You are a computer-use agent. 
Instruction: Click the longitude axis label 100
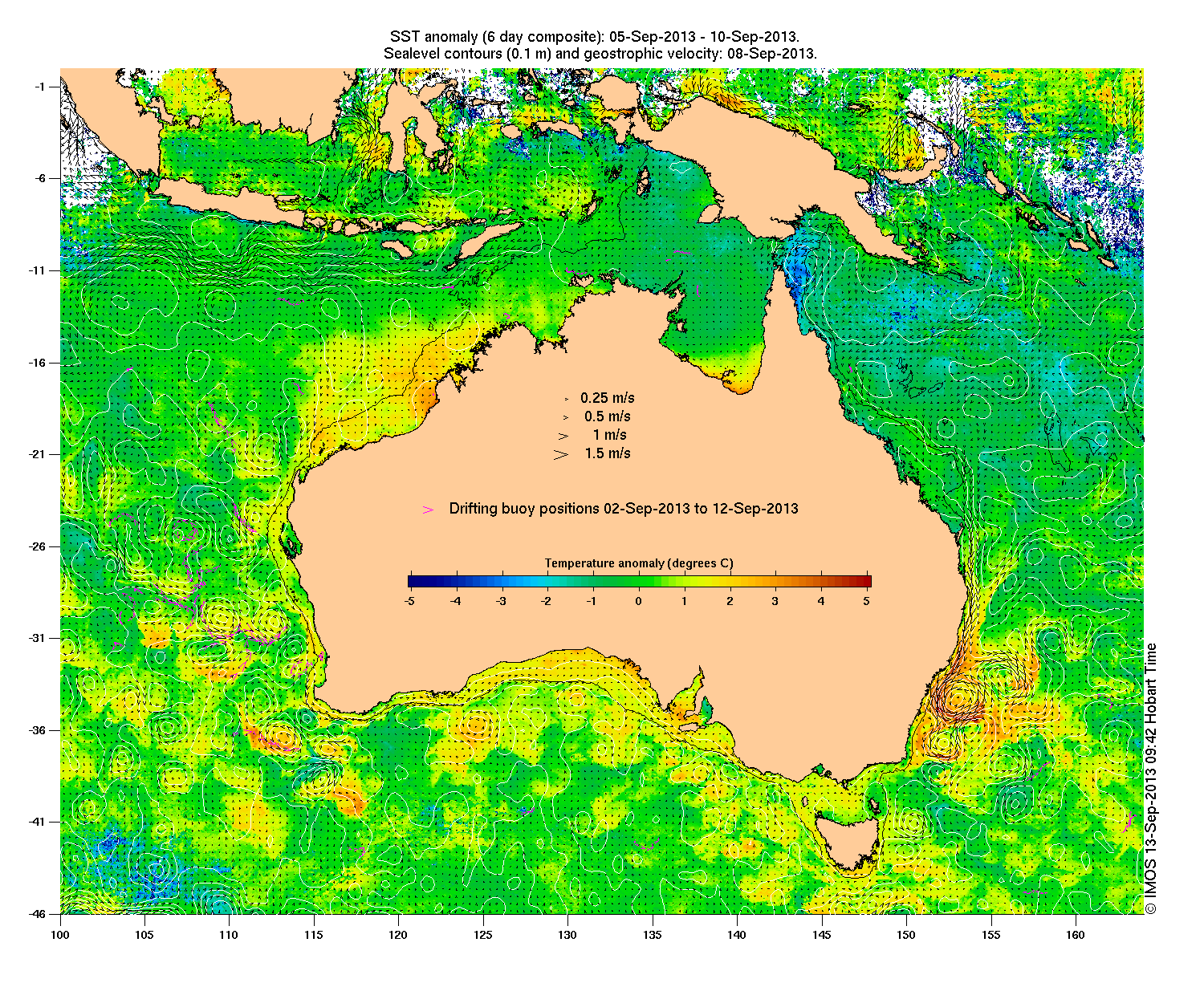pos(60,935)
